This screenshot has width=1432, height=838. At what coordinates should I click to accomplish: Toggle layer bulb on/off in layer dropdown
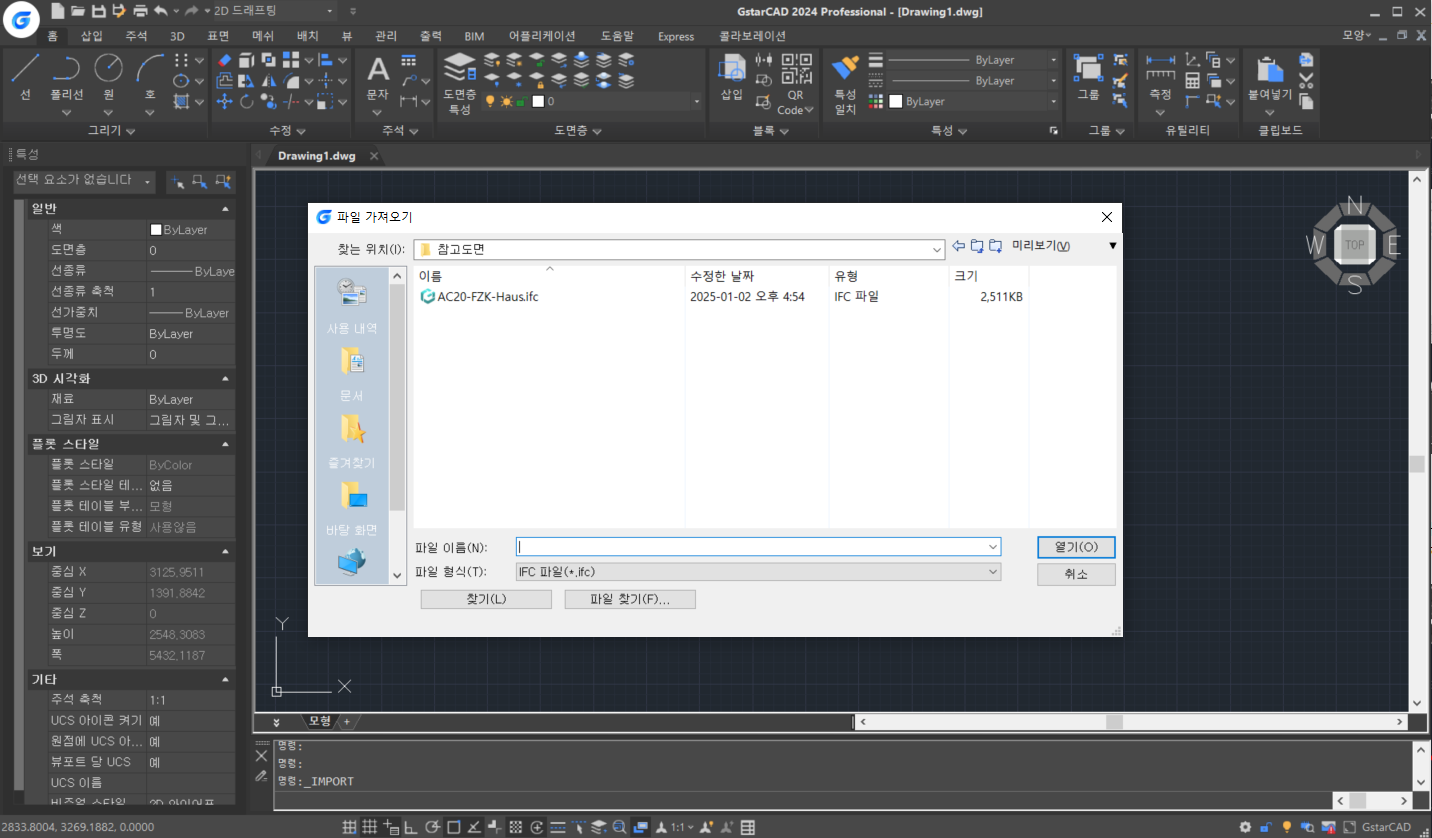click(490, 101)
